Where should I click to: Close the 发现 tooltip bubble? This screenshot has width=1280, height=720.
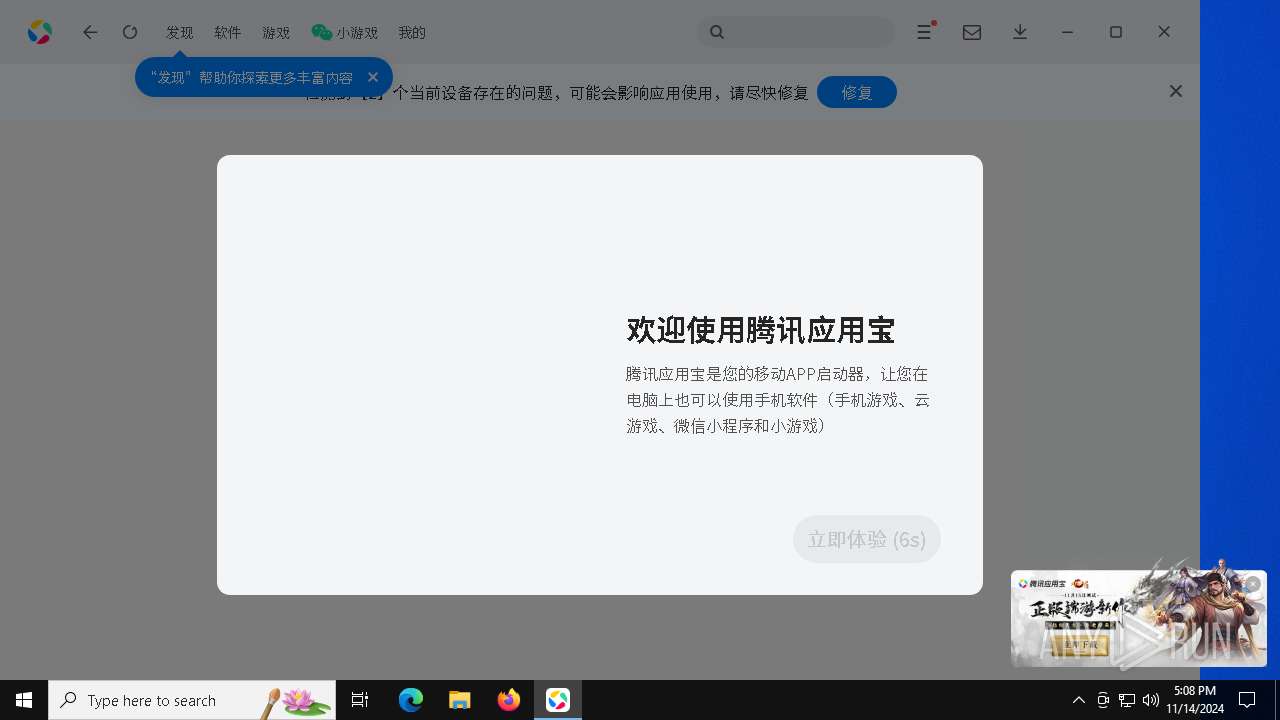click(x=373, y=77)
